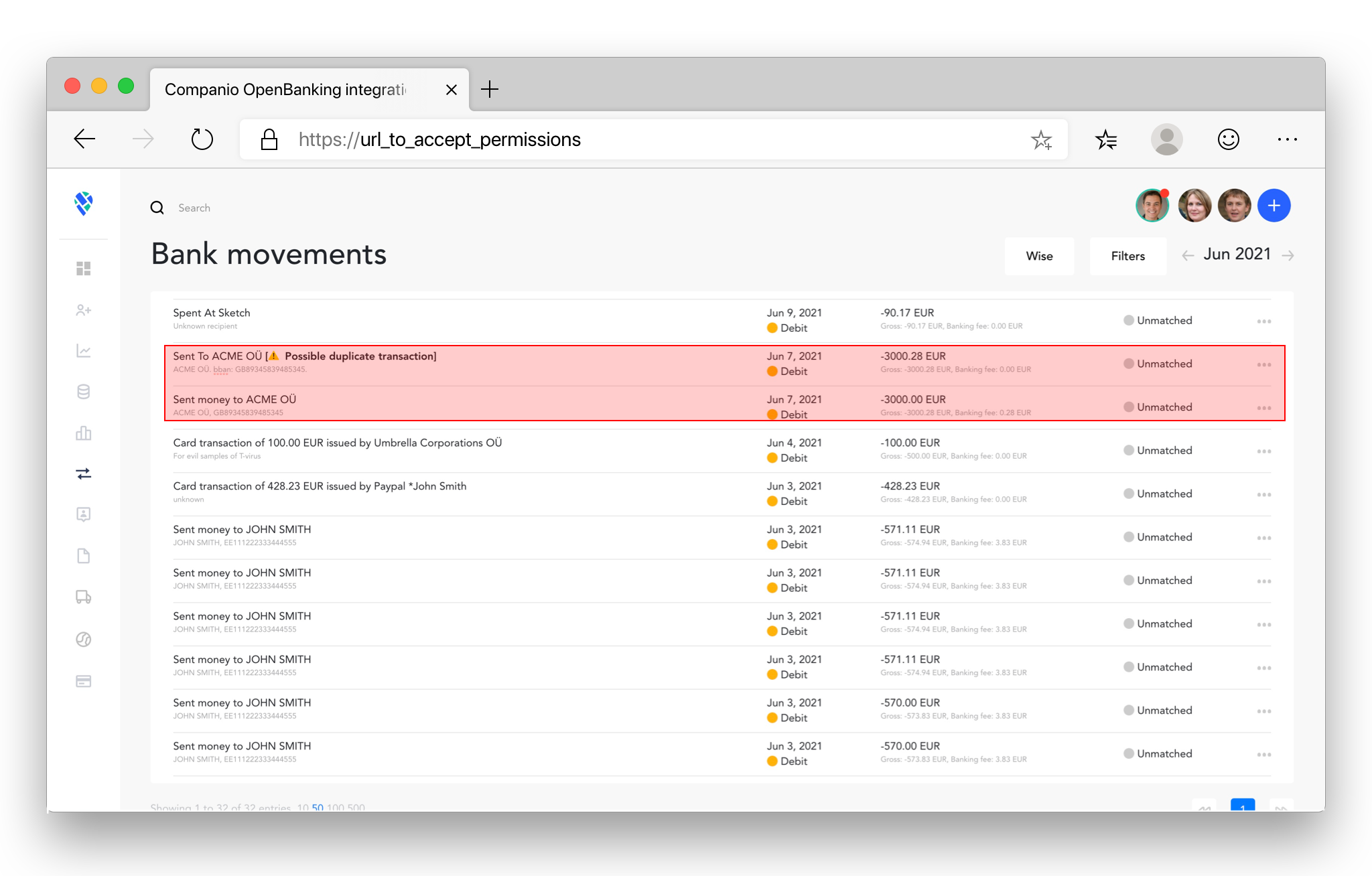Open the Filters button
1372x876 pixels.
pos(1127,256)
